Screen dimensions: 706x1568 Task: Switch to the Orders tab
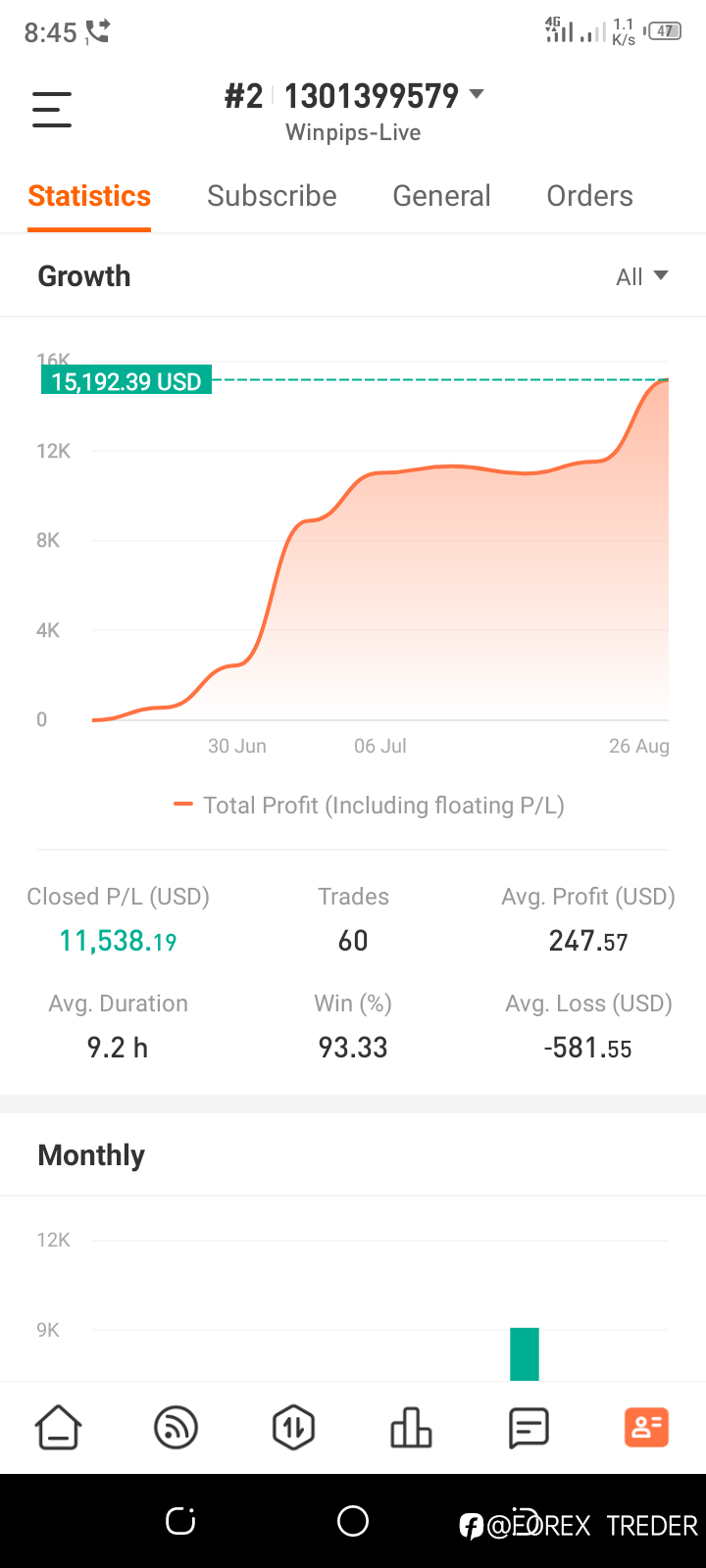[589, 196]
